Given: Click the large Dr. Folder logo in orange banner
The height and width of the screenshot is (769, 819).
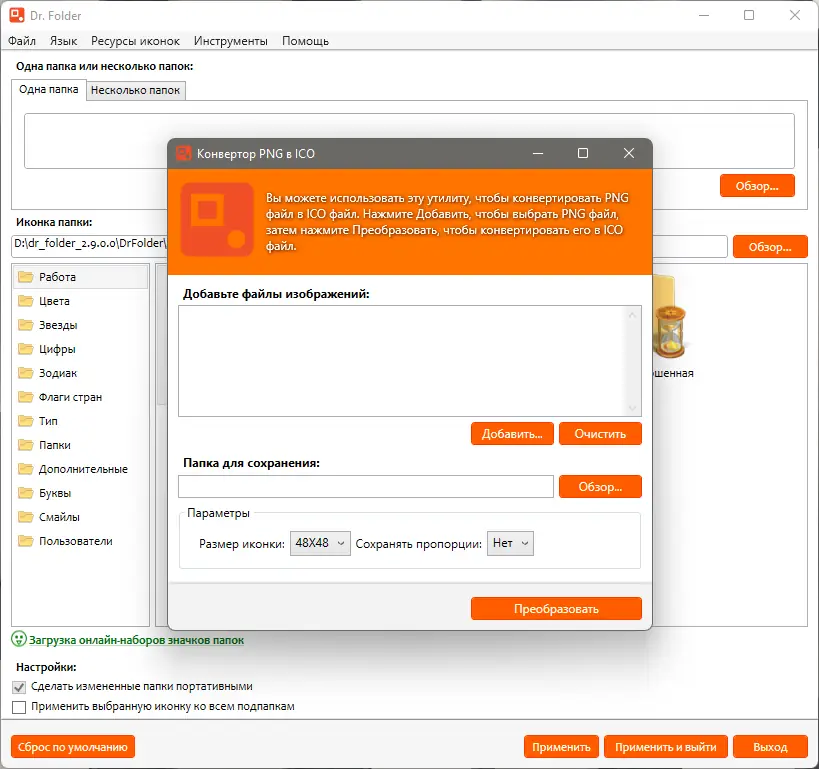Looking at the screenshot, I should (217, 219).
